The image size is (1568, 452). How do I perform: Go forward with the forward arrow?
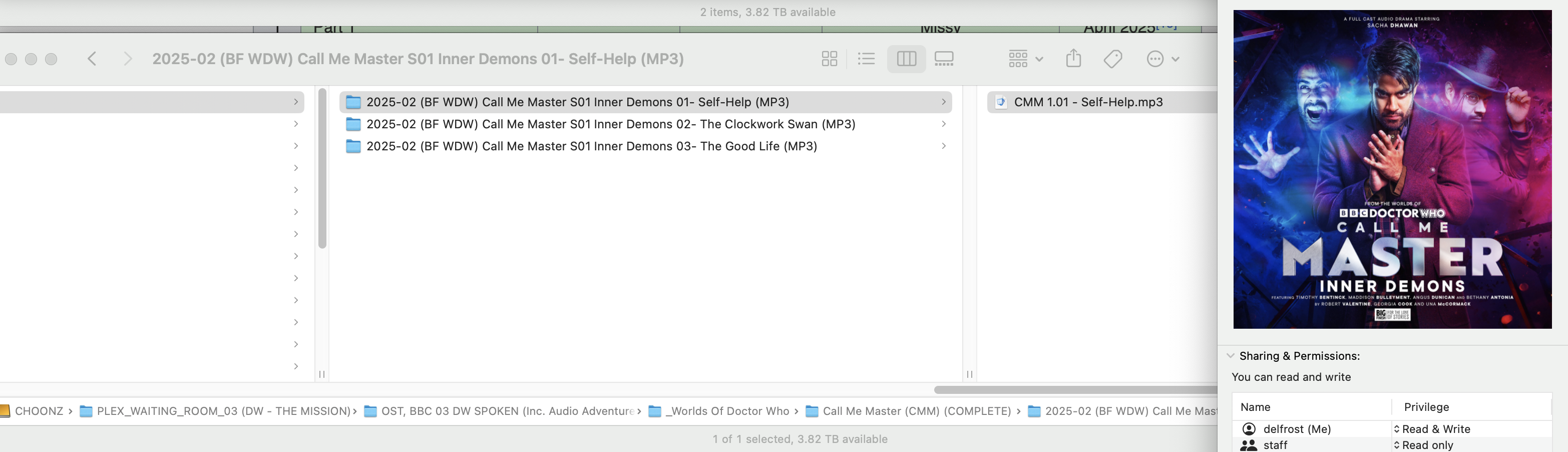pyautogui.click(x=127, y=59)
